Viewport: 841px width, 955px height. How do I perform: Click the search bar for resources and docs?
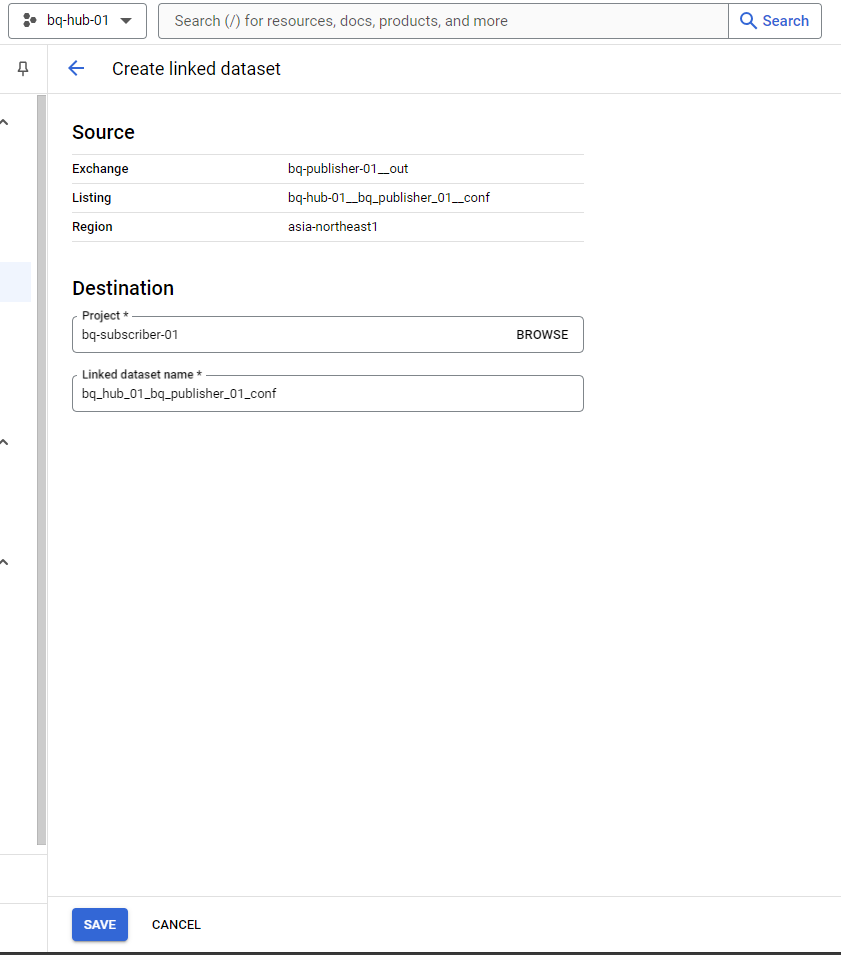(443, 21)
